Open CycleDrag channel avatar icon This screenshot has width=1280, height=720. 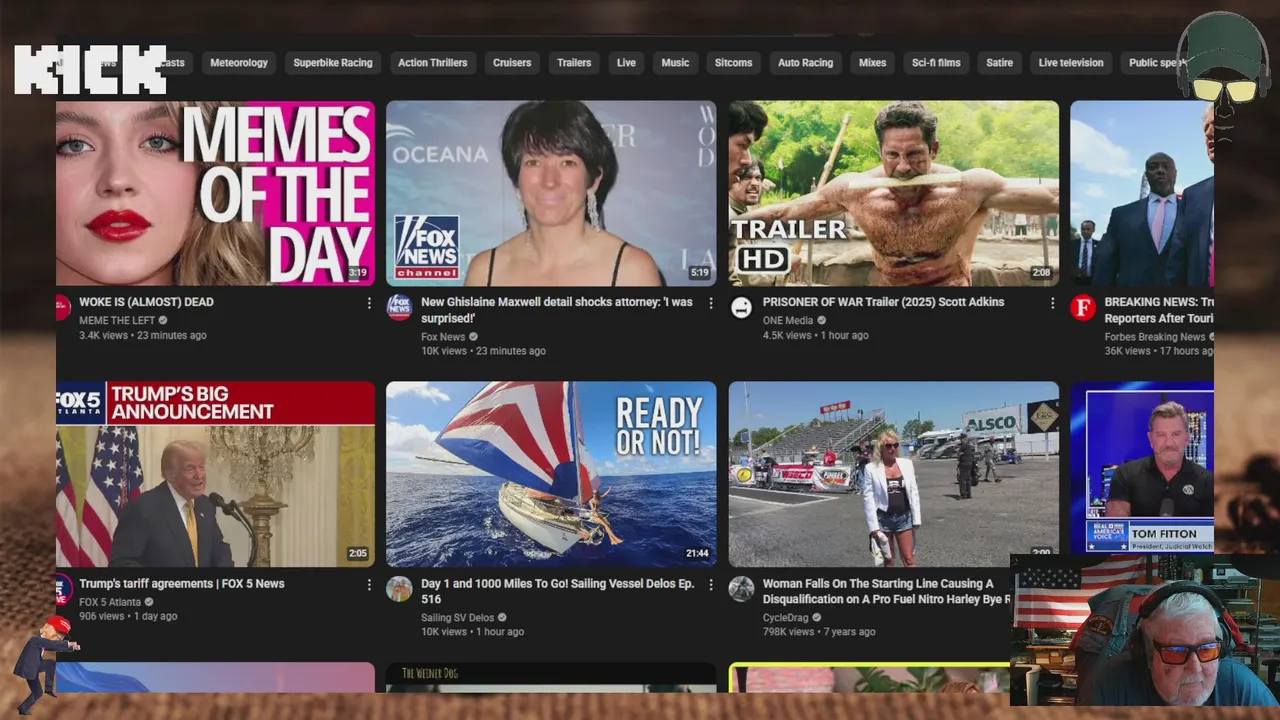tap(741, 589)
